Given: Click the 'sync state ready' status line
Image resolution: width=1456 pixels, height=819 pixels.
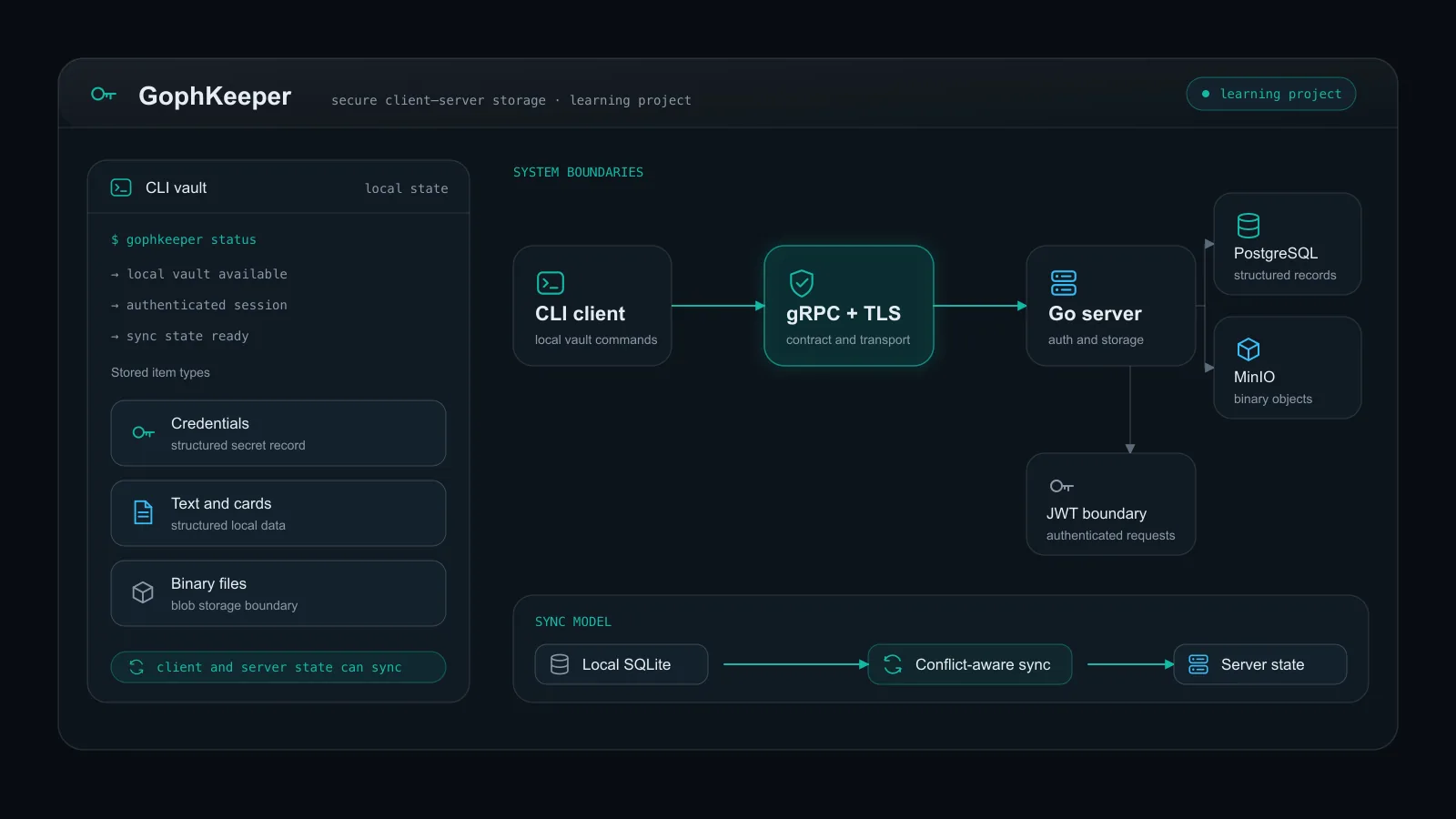Looking at the screenshot, I should click(180, 336).
